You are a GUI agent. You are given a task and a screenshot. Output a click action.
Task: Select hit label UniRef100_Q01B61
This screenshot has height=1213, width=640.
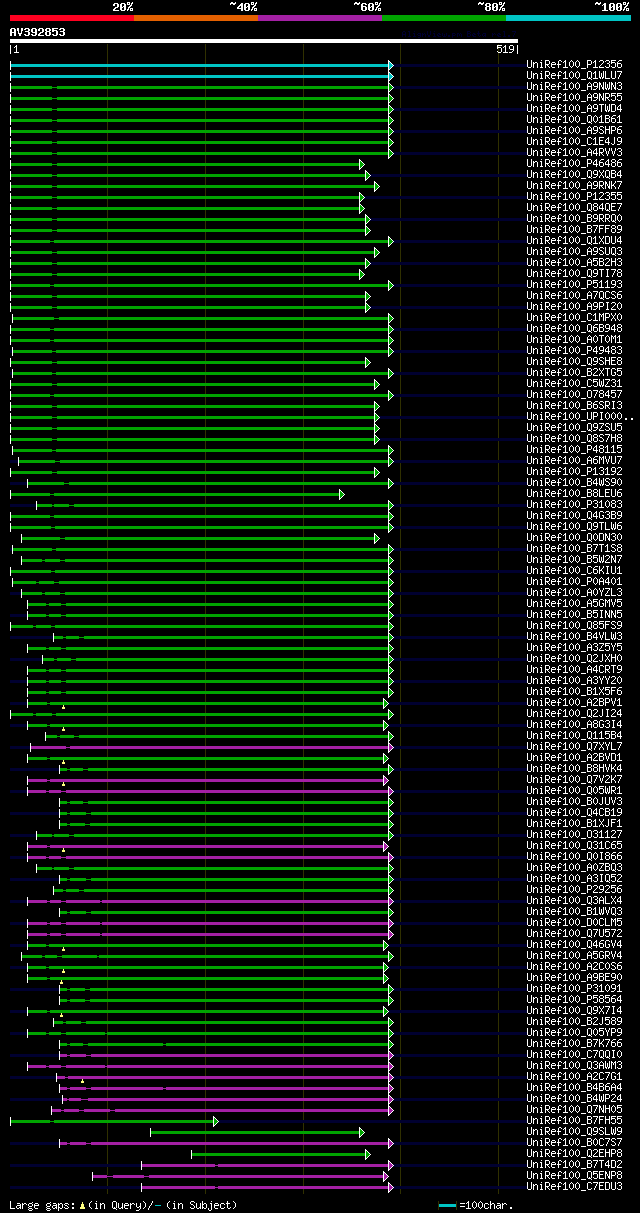tap(574, 119)
